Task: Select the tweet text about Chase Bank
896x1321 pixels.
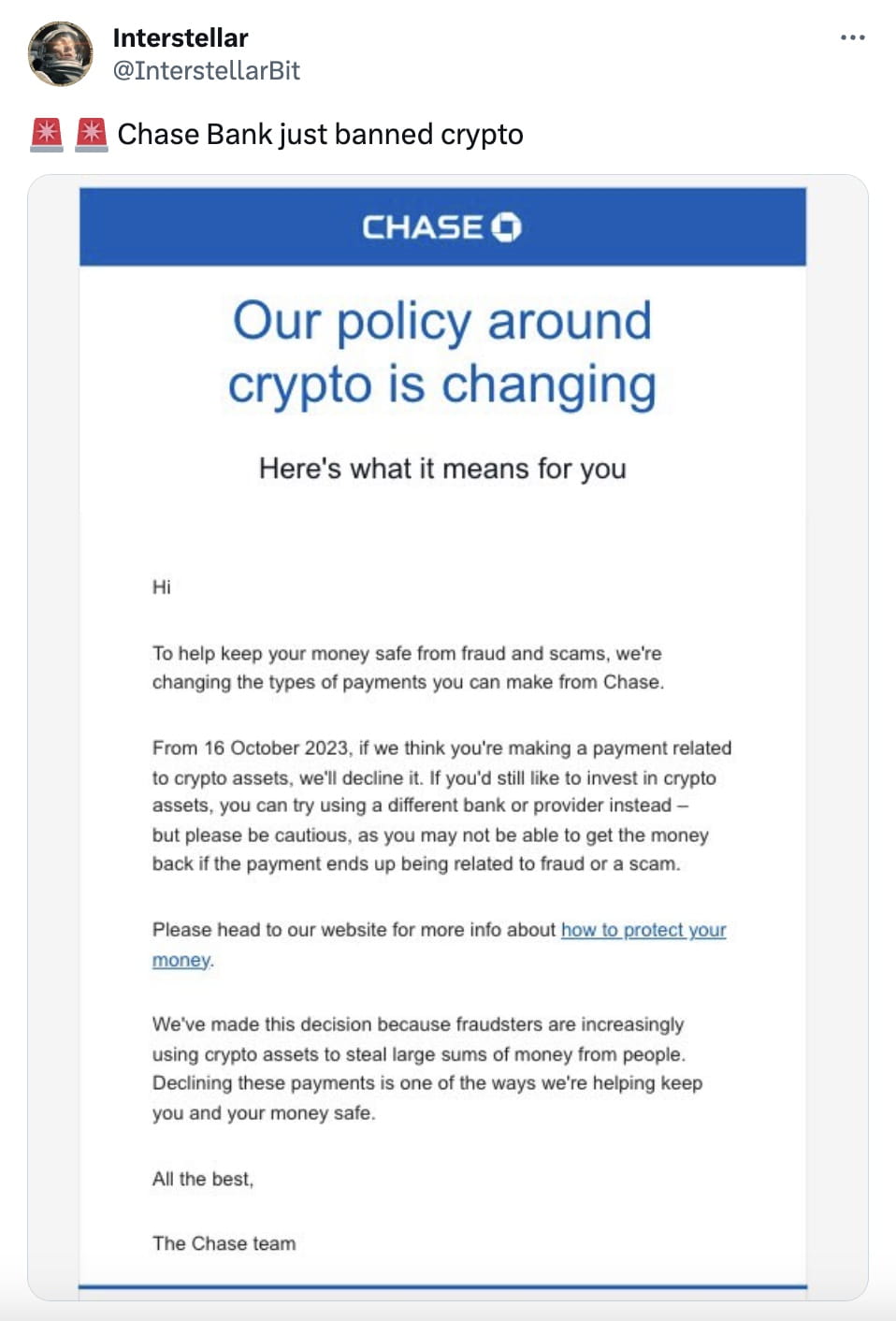Action: click(321, 134)
